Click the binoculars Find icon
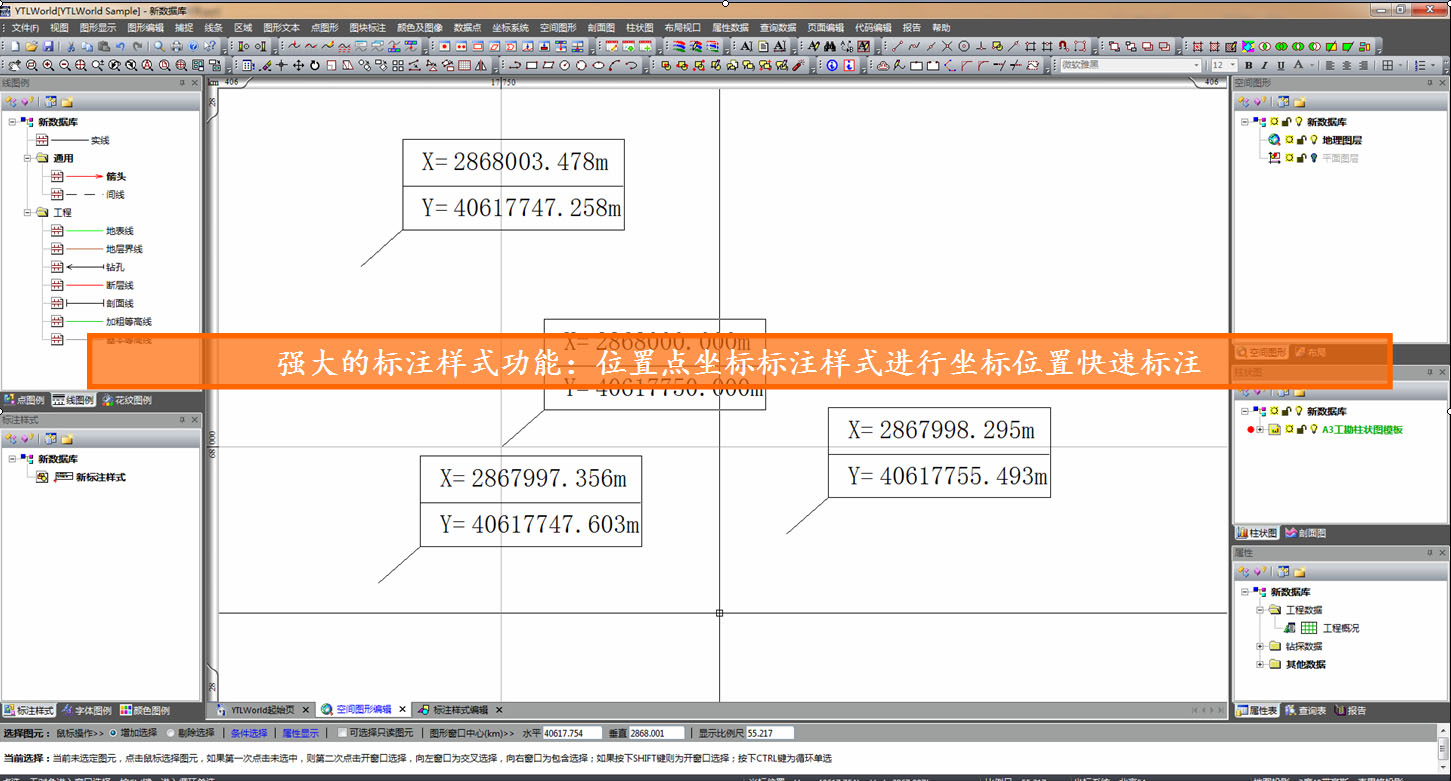 pyautogui.click(x=830, y=46)
